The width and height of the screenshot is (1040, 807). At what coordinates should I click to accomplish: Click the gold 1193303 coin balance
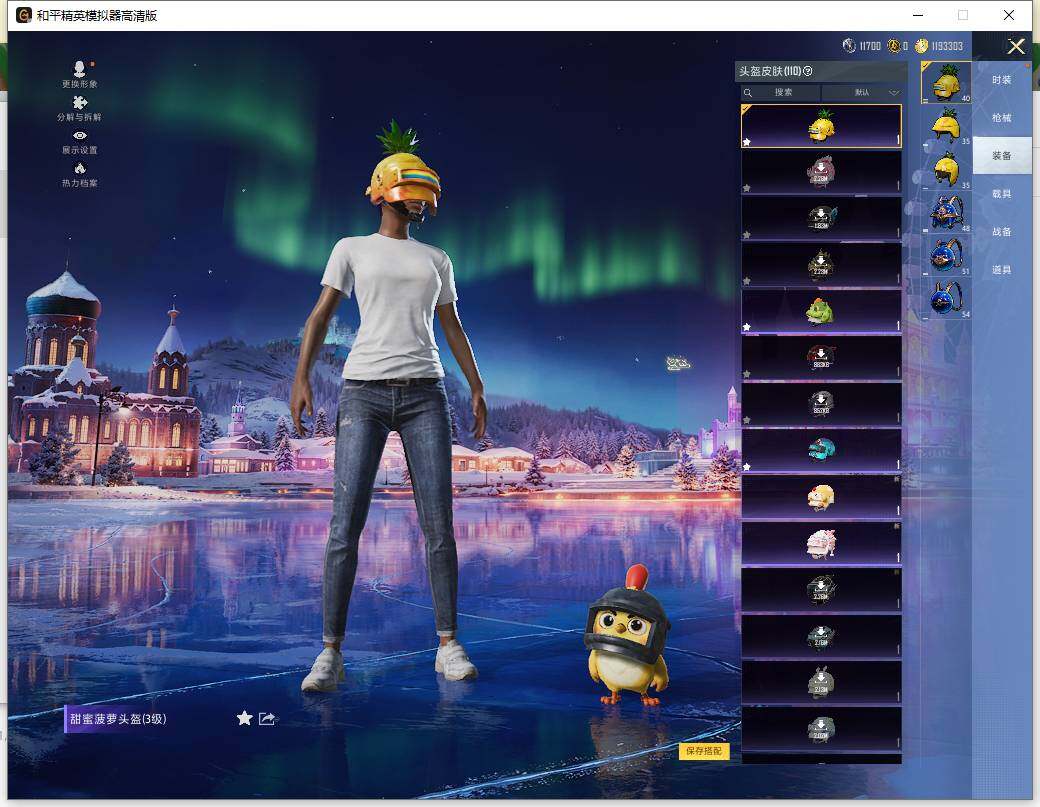(939, 46)
